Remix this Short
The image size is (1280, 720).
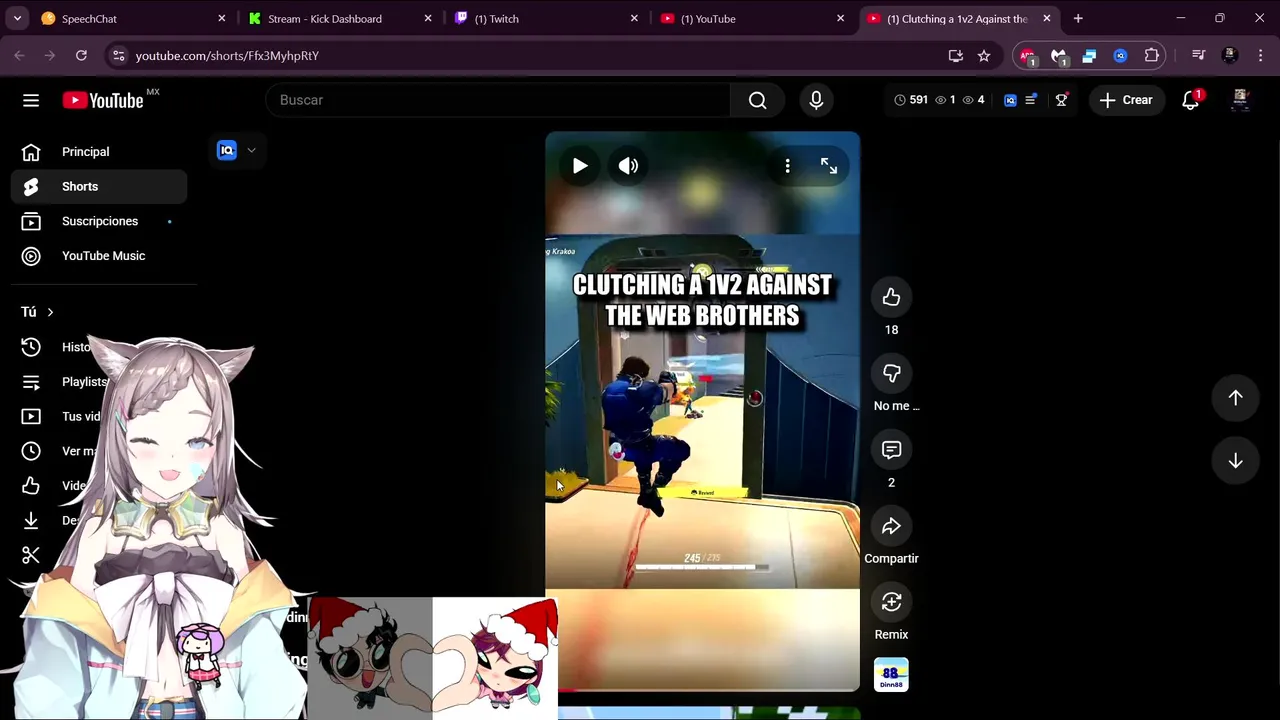[x=891, y=602]
